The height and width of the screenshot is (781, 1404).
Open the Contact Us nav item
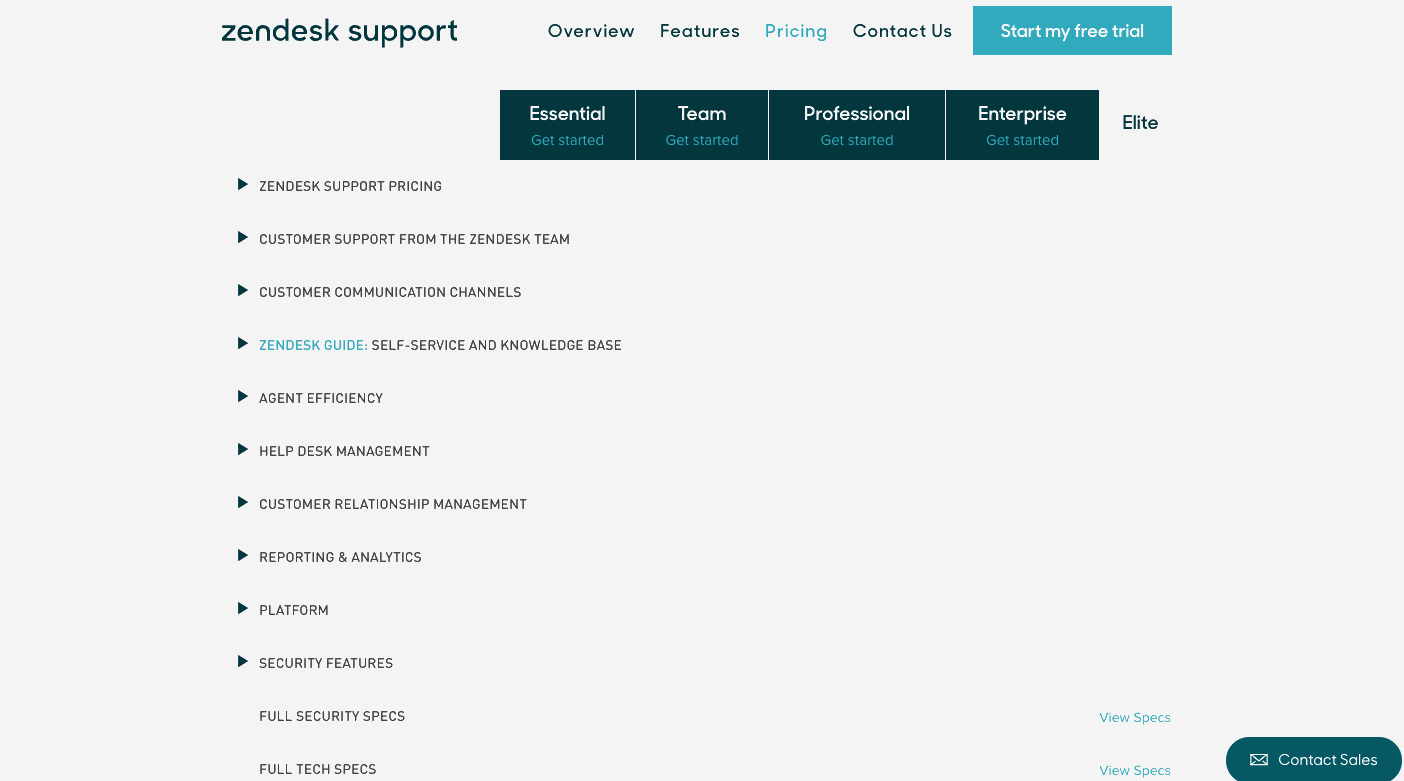902,31
